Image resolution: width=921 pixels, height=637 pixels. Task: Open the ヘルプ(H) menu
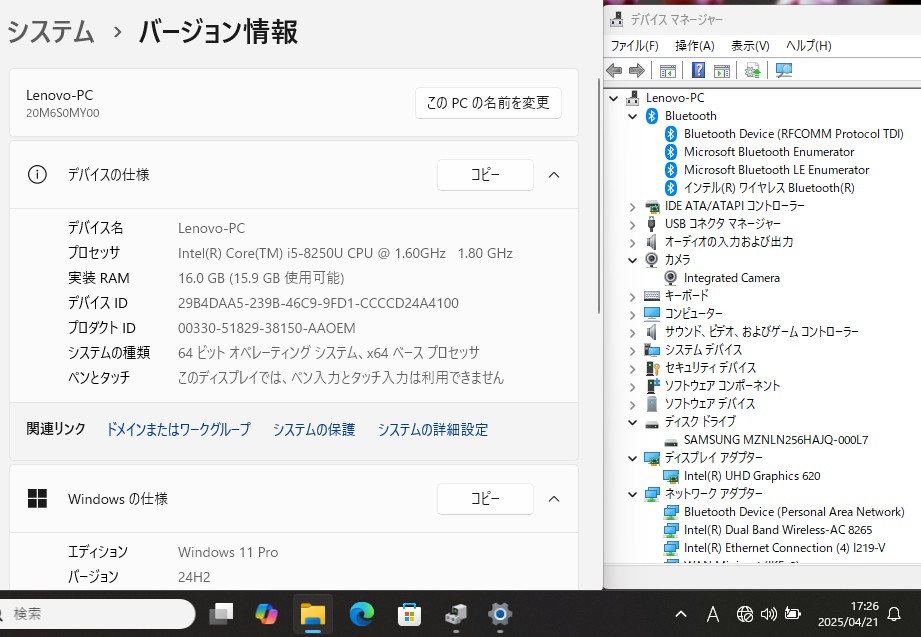point(809,46)
